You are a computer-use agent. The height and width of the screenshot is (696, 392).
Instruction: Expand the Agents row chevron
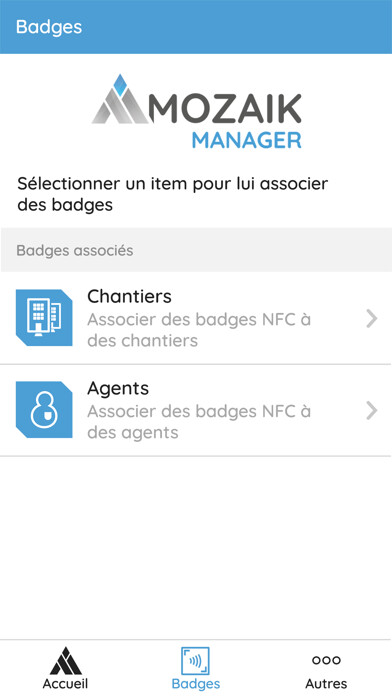pos(372,411)
